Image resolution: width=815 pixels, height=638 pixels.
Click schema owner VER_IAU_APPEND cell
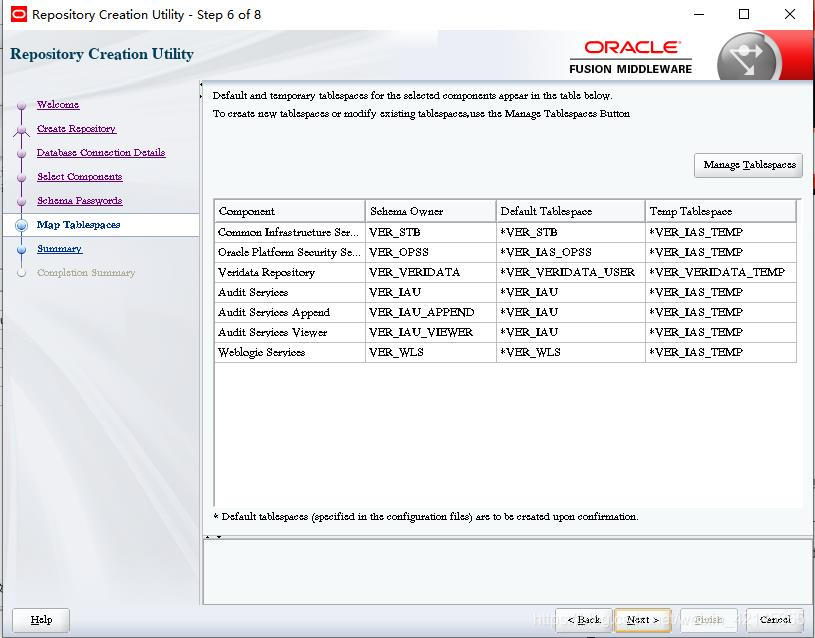point(430,313)
